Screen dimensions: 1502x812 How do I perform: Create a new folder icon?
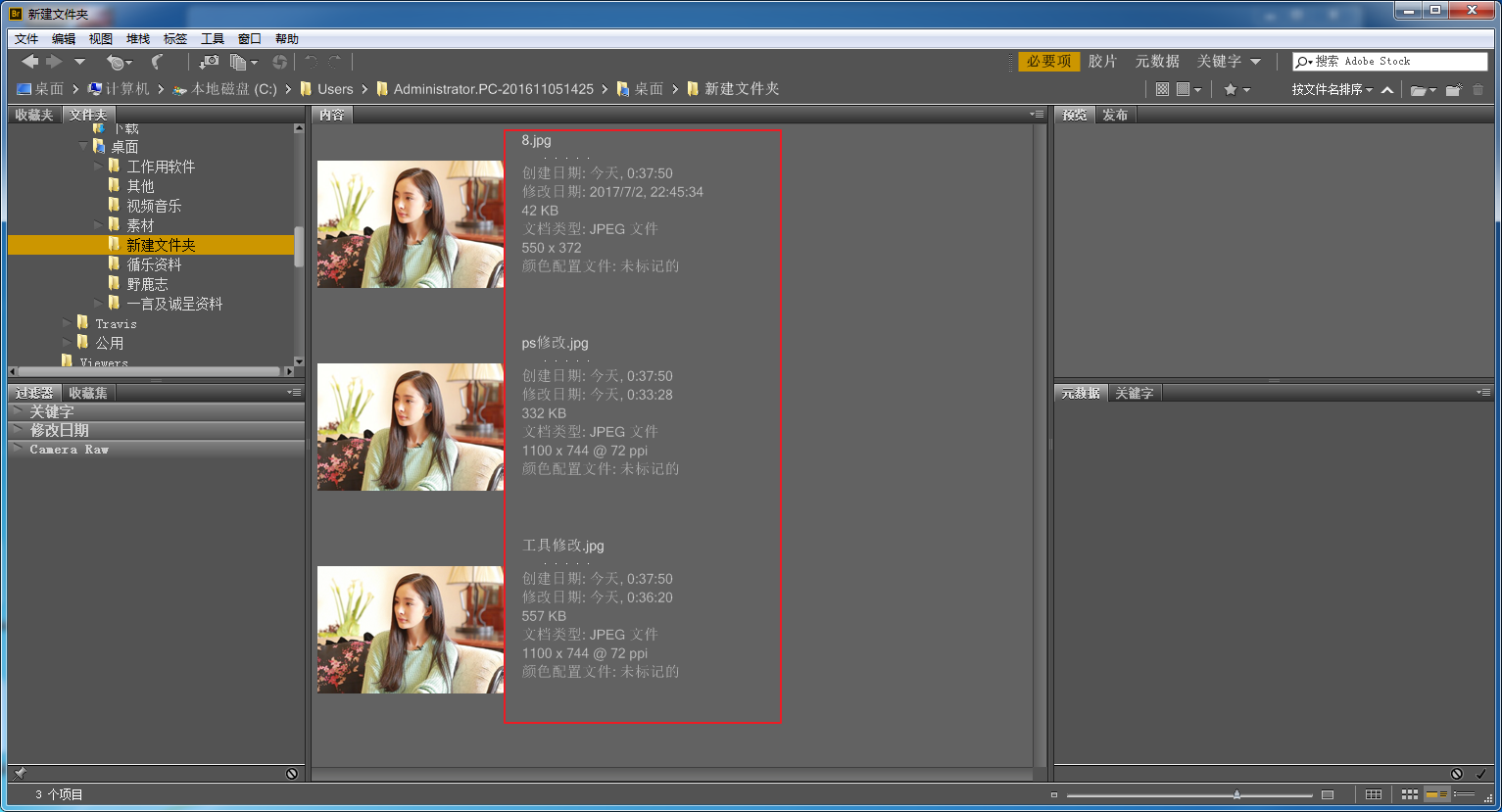coord(1454,90)
